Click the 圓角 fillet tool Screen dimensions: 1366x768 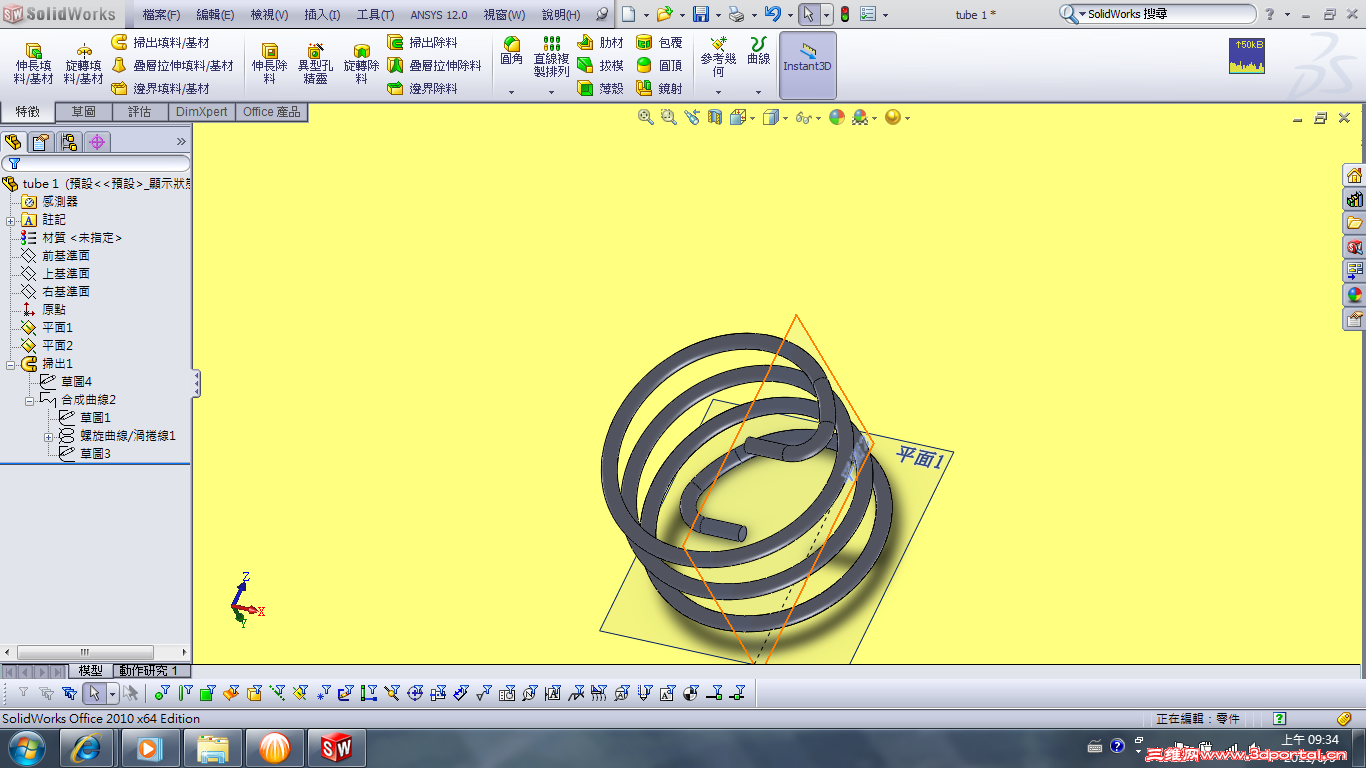[511, 52]
